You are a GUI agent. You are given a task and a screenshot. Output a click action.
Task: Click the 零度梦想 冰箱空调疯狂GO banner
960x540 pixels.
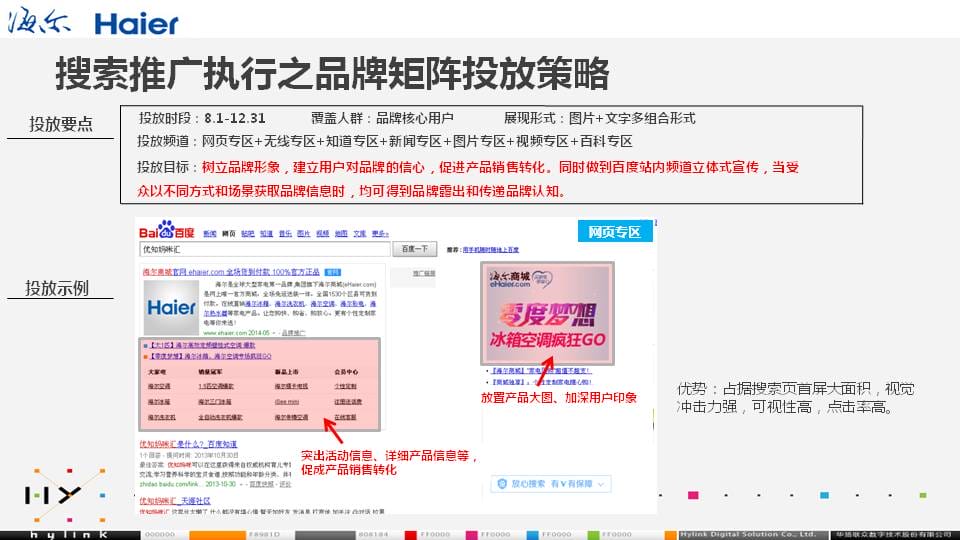547,313
